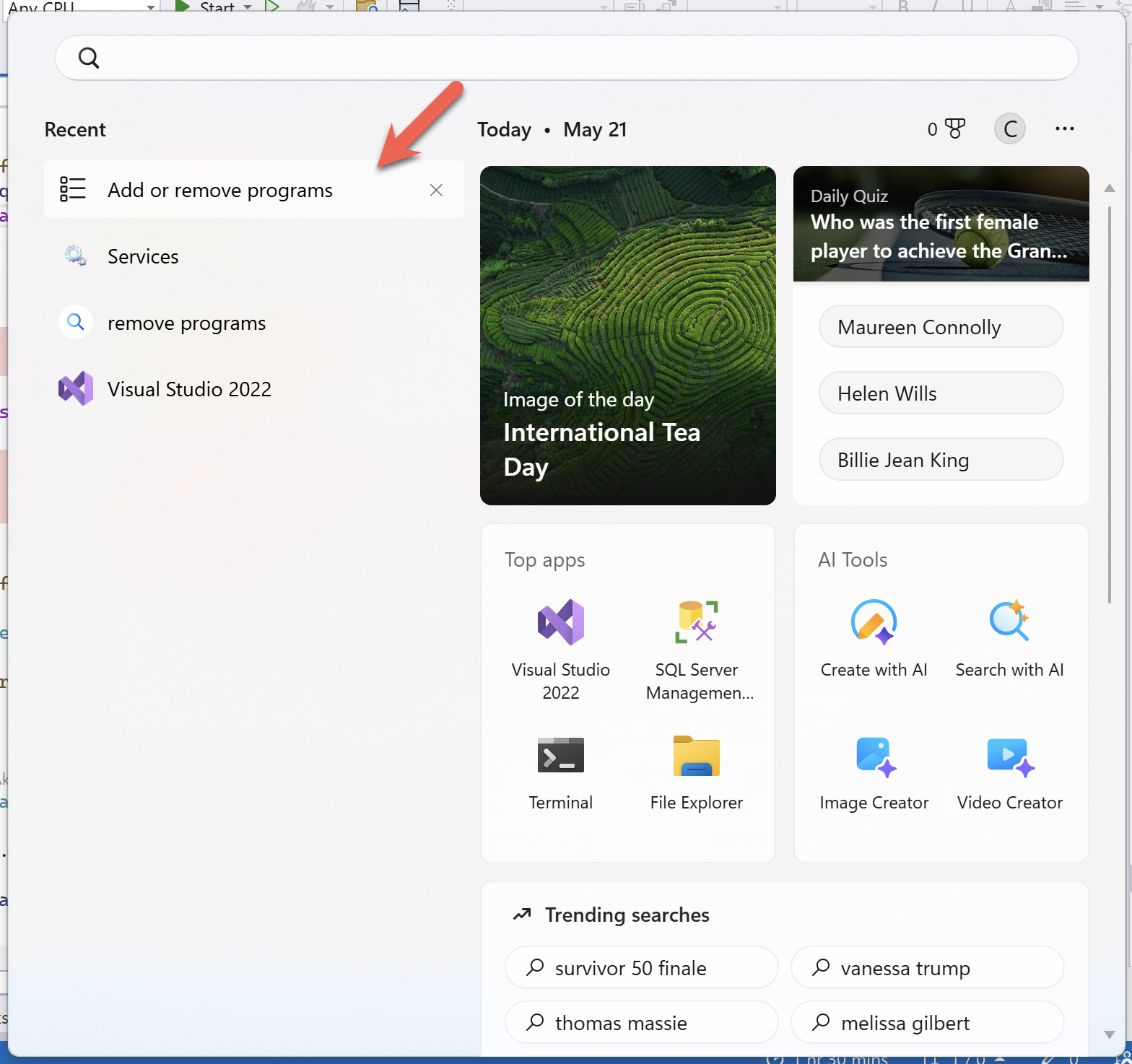Viewport: 1132px width, 1064px height.
Task: Click the search magnifier icon
Action: coord(89,58)
